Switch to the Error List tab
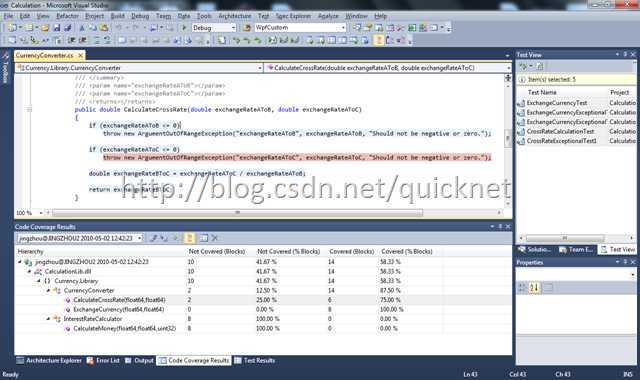 103,360
